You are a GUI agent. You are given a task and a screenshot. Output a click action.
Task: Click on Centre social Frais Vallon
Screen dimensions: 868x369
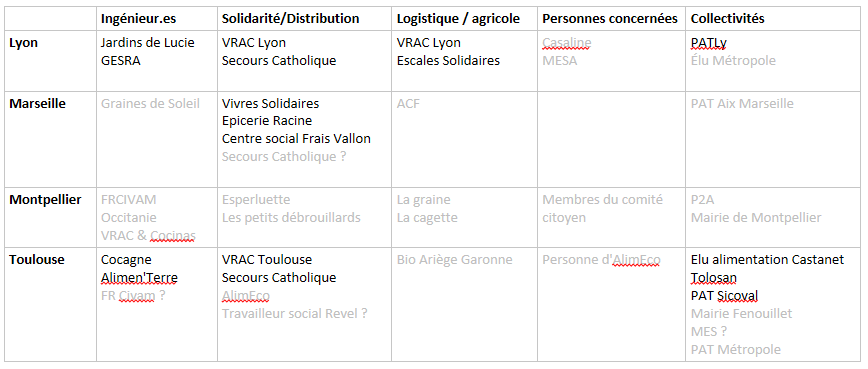pos(296,139)
